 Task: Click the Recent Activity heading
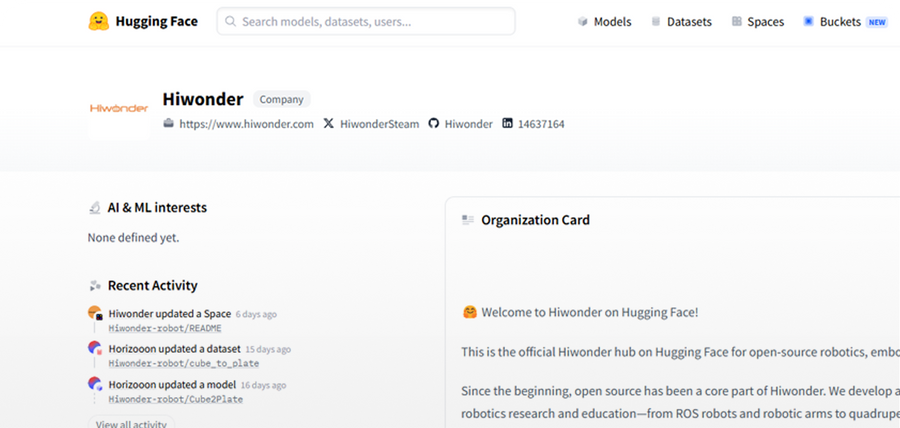pos(153,285)
